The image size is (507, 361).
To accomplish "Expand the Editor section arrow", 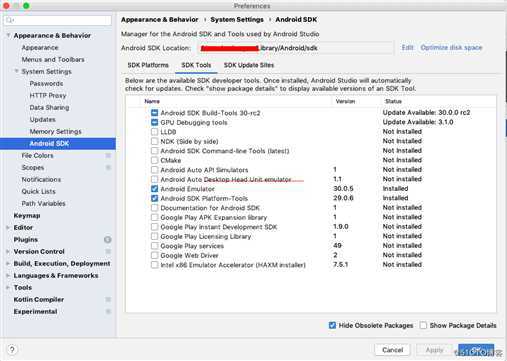I will pos(8,227).
